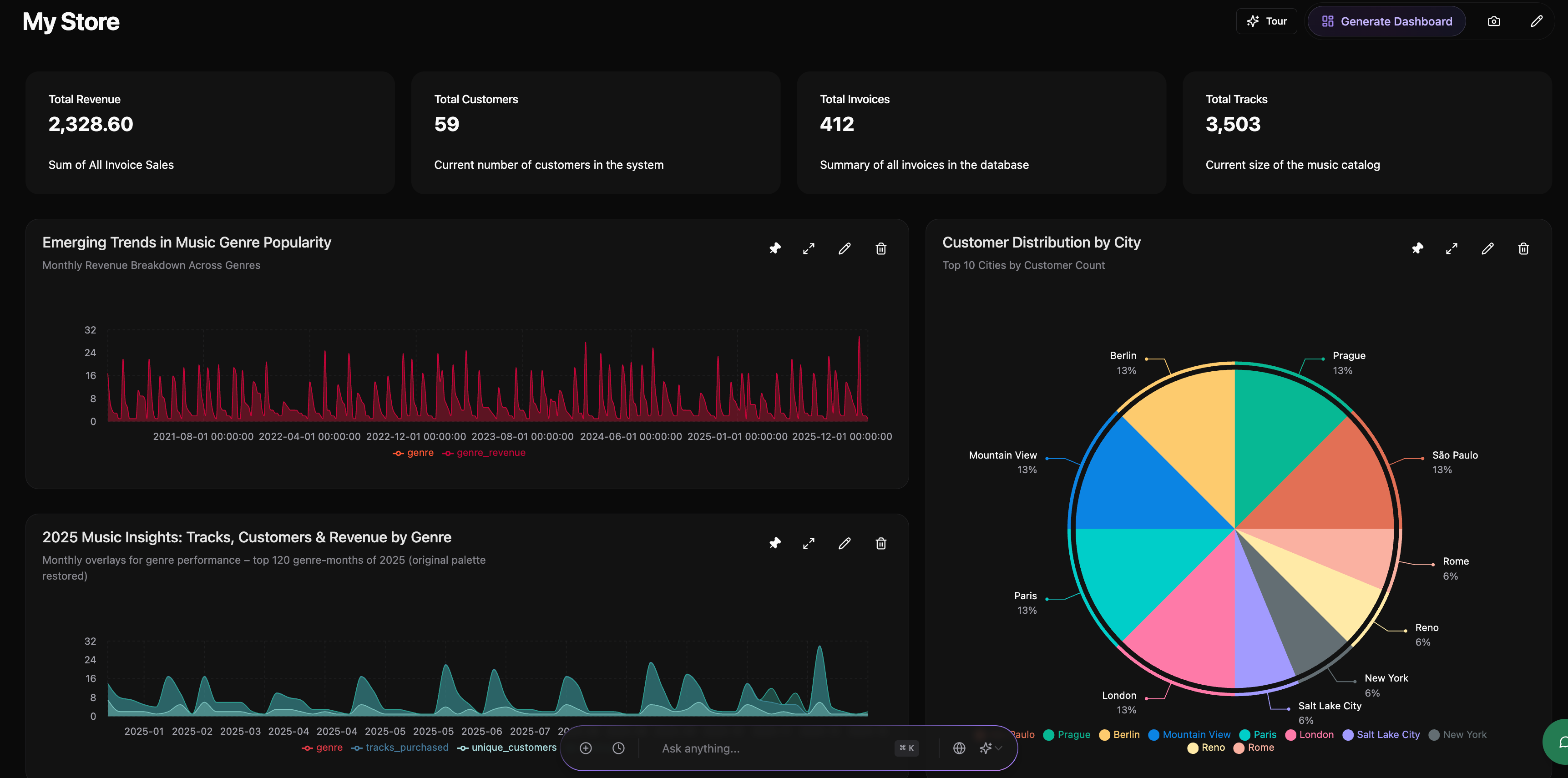Click the 2,328.60 revenue value

[91, 124]
